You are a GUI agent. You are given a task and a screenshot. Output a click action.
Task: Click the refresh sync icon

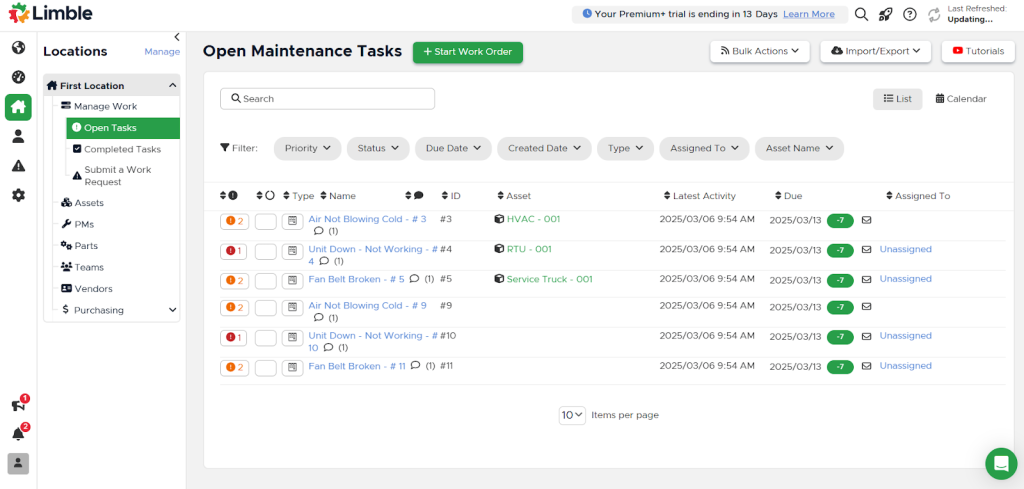click(934, 14)
